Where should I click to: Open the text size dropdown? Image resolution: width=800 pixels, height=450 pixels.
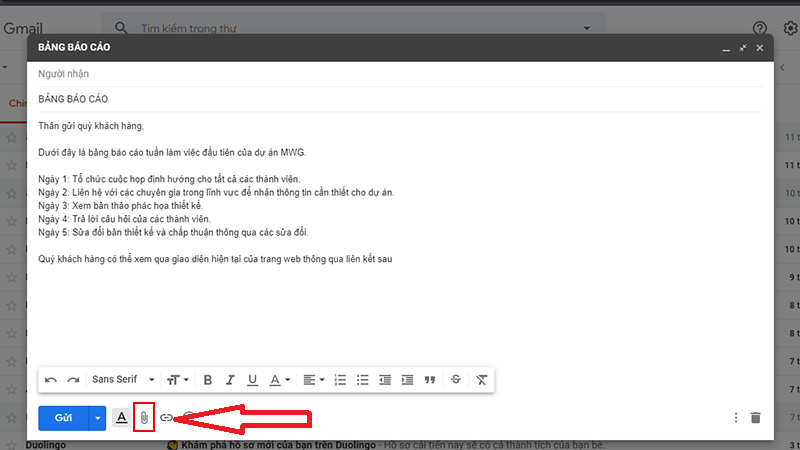(178, 380)
